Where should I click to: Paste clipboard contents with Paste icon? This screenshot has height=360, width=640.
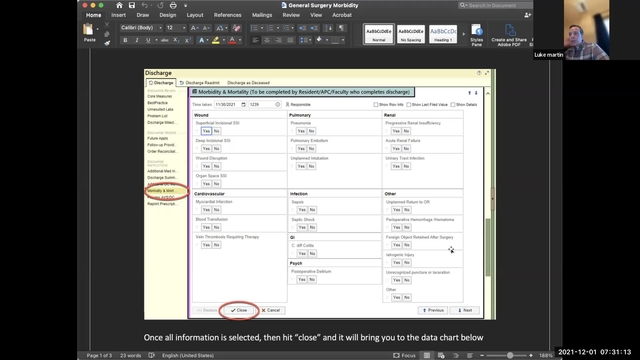(x=88, y=29)
